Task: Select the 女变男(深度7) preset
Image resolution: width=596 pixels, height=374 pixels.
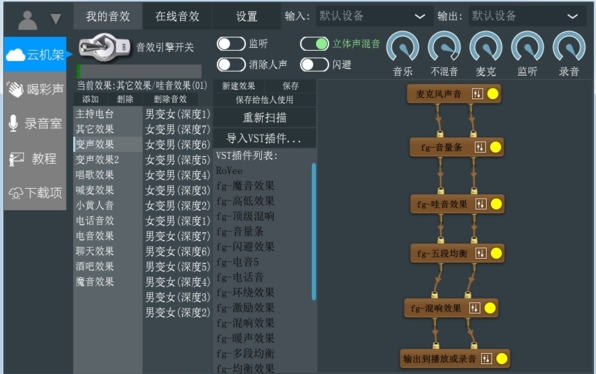Action: pyautogui.click(x=178, y=130)
